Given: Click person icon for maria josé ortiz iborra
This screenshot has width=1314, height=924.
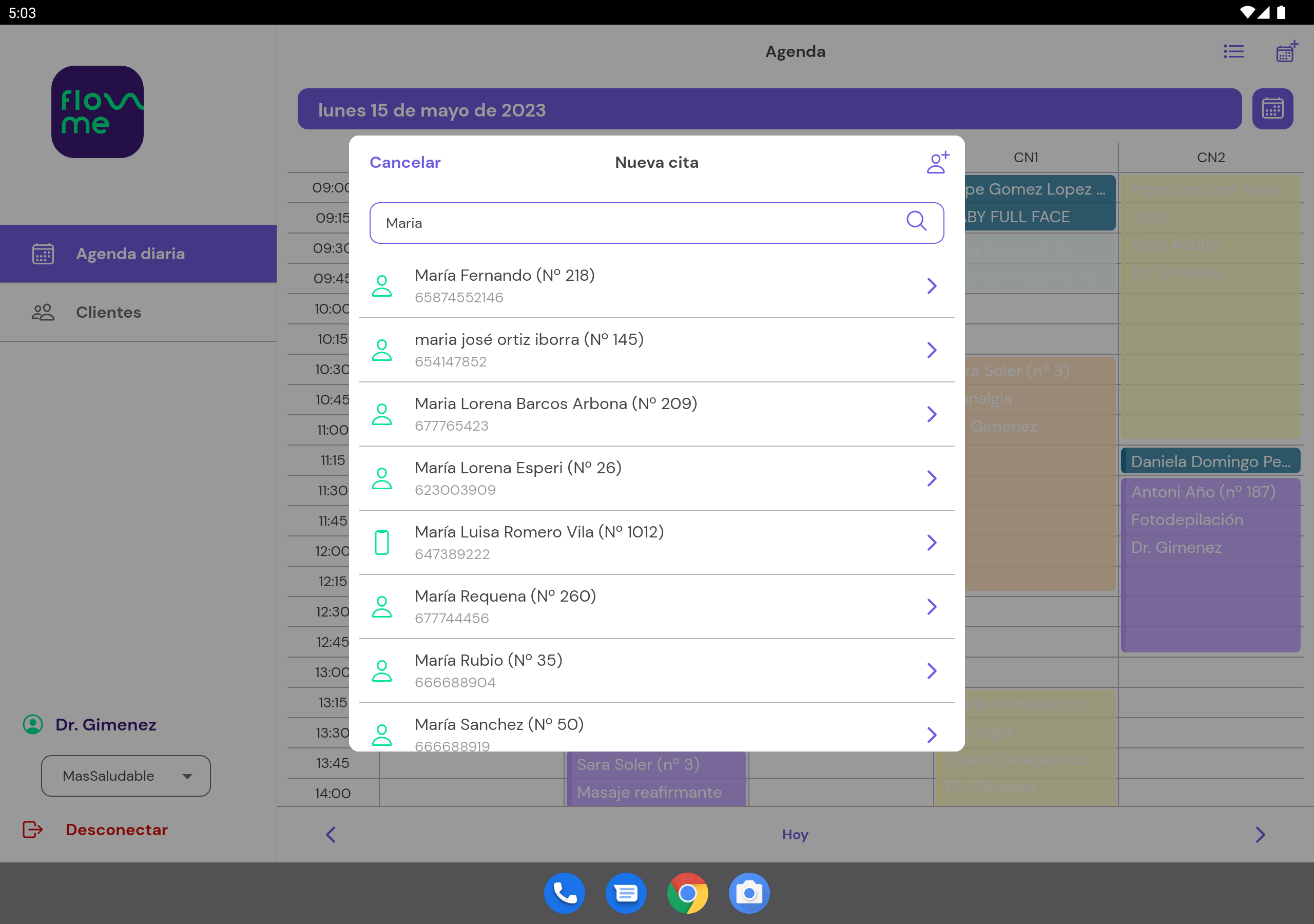Looking at the screenshot, I should [382, 350].
